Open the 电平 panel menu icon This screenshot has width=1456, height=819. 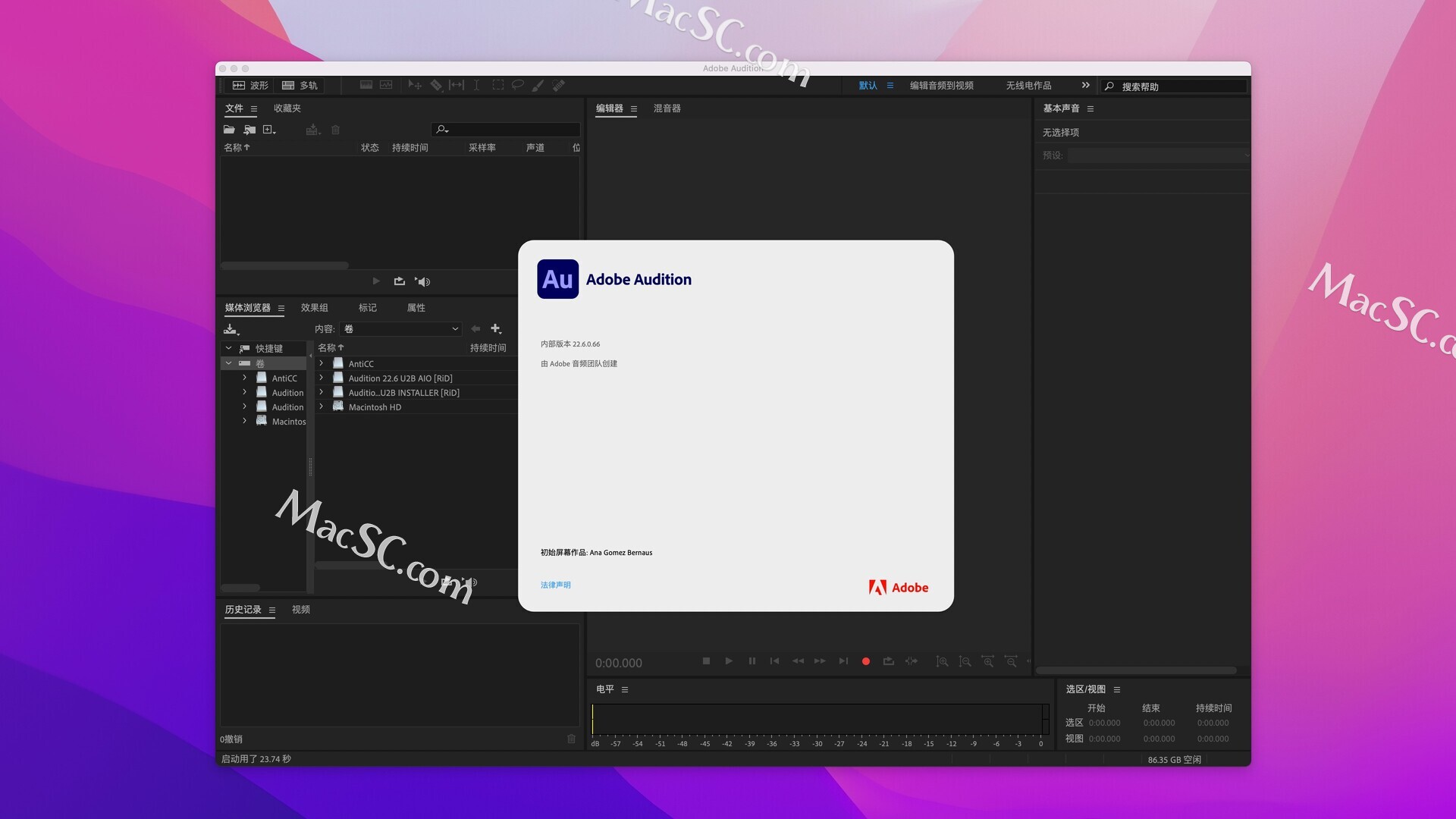click(625, 689)
